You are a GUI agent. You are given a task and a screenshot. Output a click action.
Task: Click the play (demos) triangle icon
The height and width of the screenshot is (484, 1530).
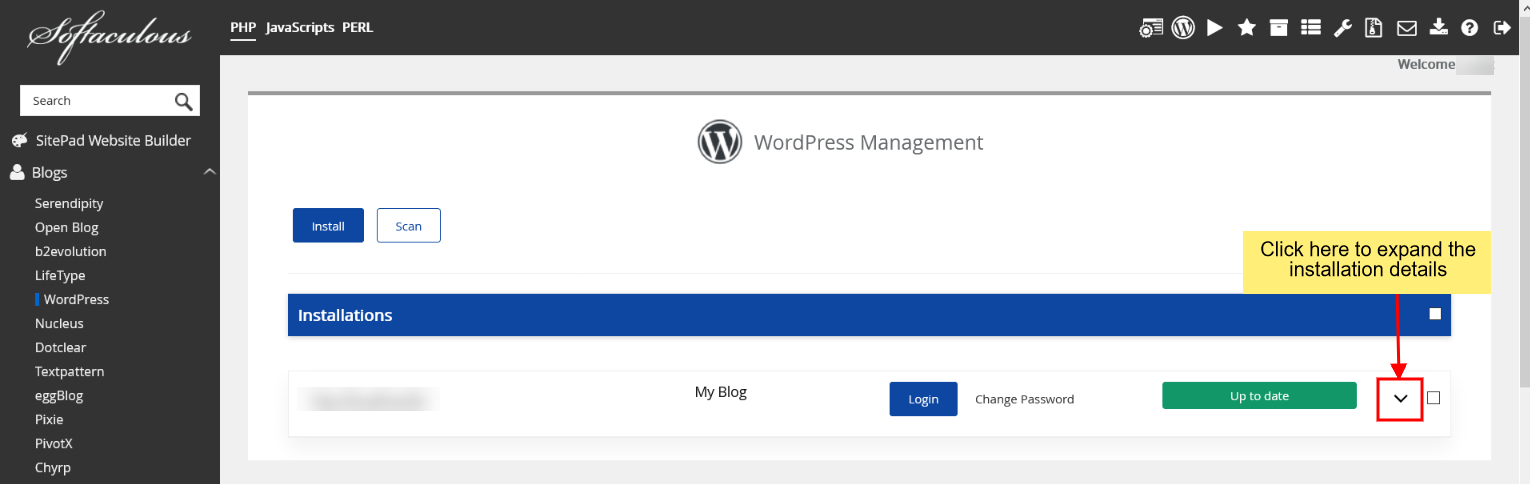1215,28
